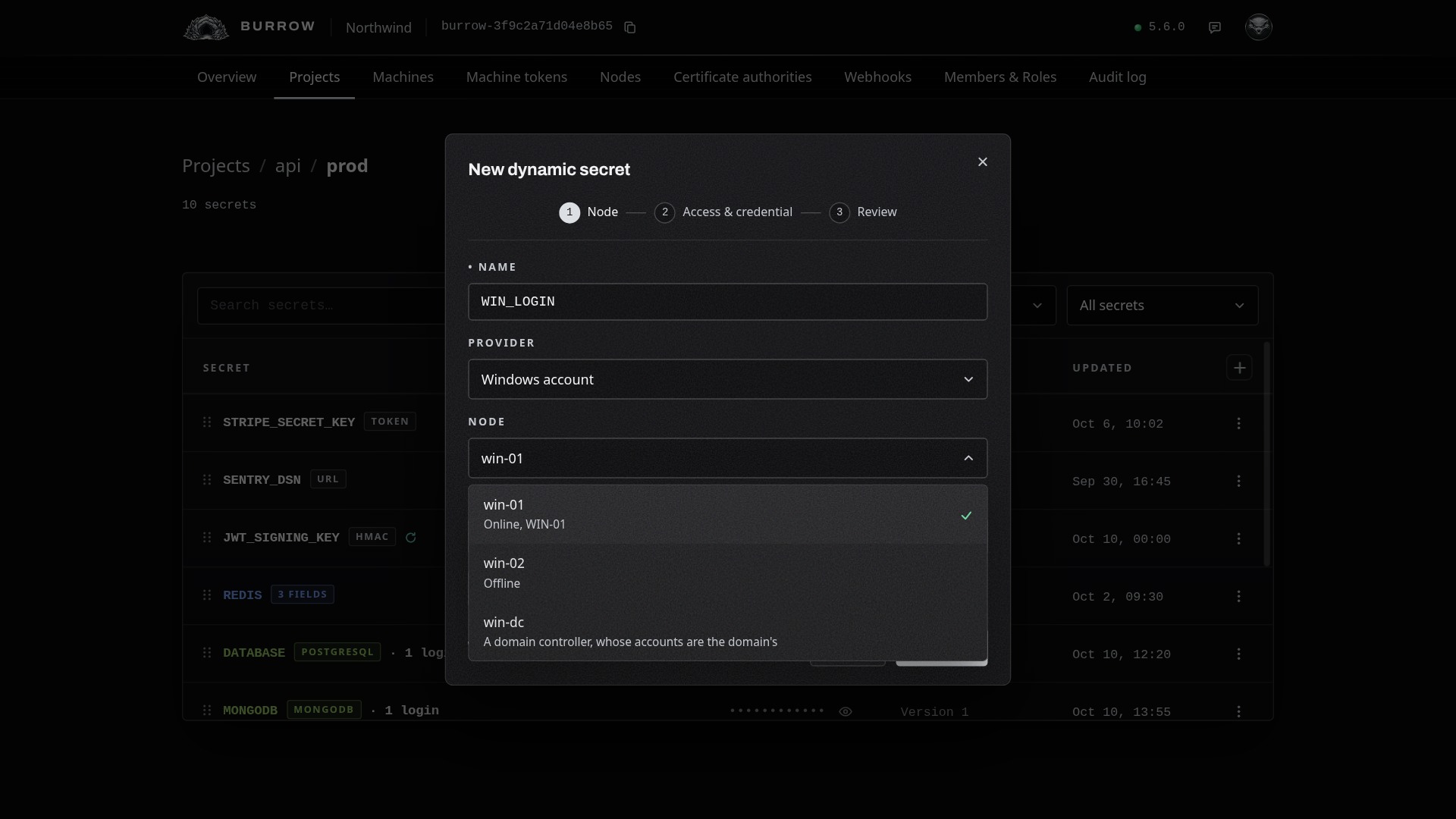Open the Machine tokens tab
The height and width of the screenshot is (819, 1456).
pos(516,77)
